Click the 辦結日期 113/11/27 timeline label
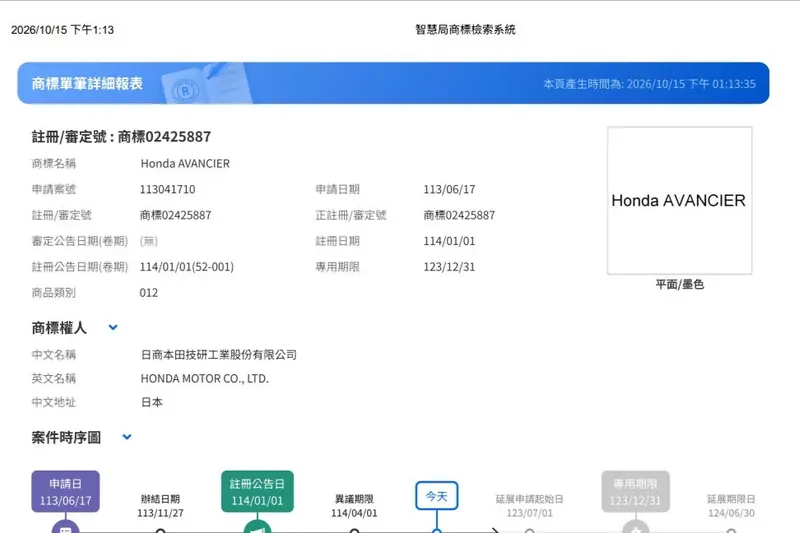 point(160,506)
